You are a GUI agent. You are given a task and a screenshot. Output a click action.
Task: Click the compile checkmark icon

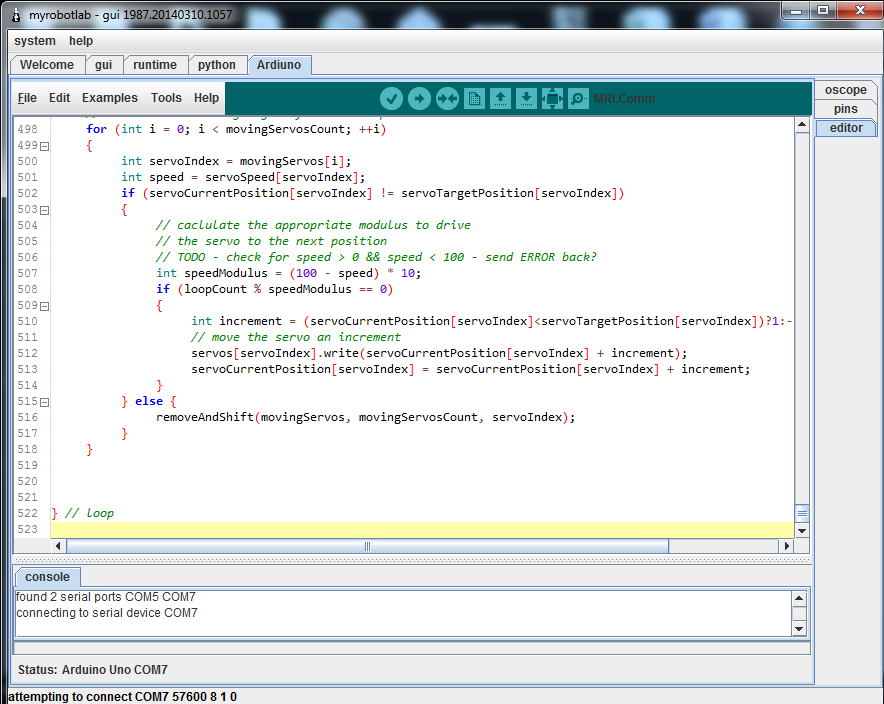(x=391, y=98)
